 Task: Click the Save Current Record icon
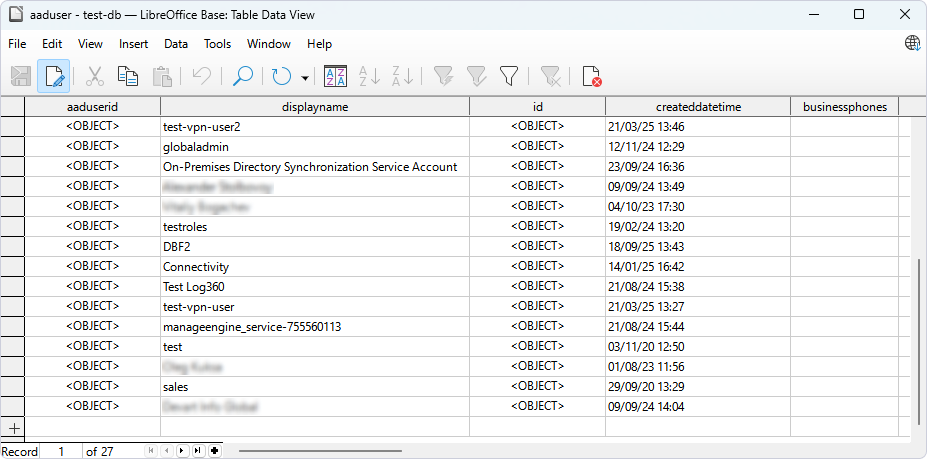click(x=21, y=76)
